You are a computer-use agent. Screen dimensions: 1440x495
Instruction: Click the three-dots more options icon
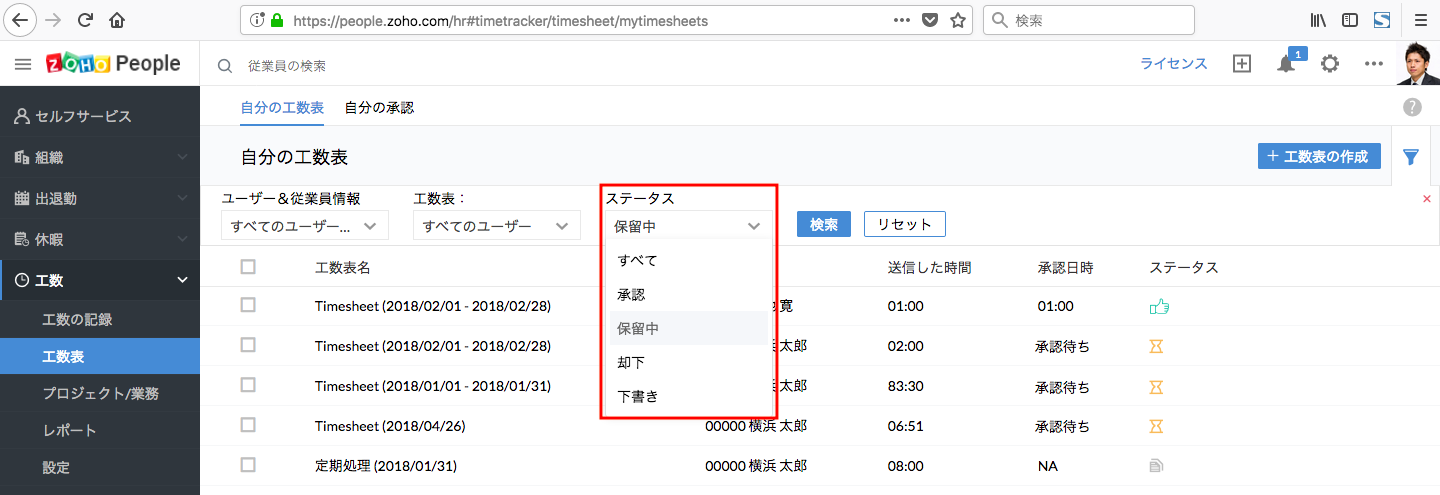(1373, 64)
